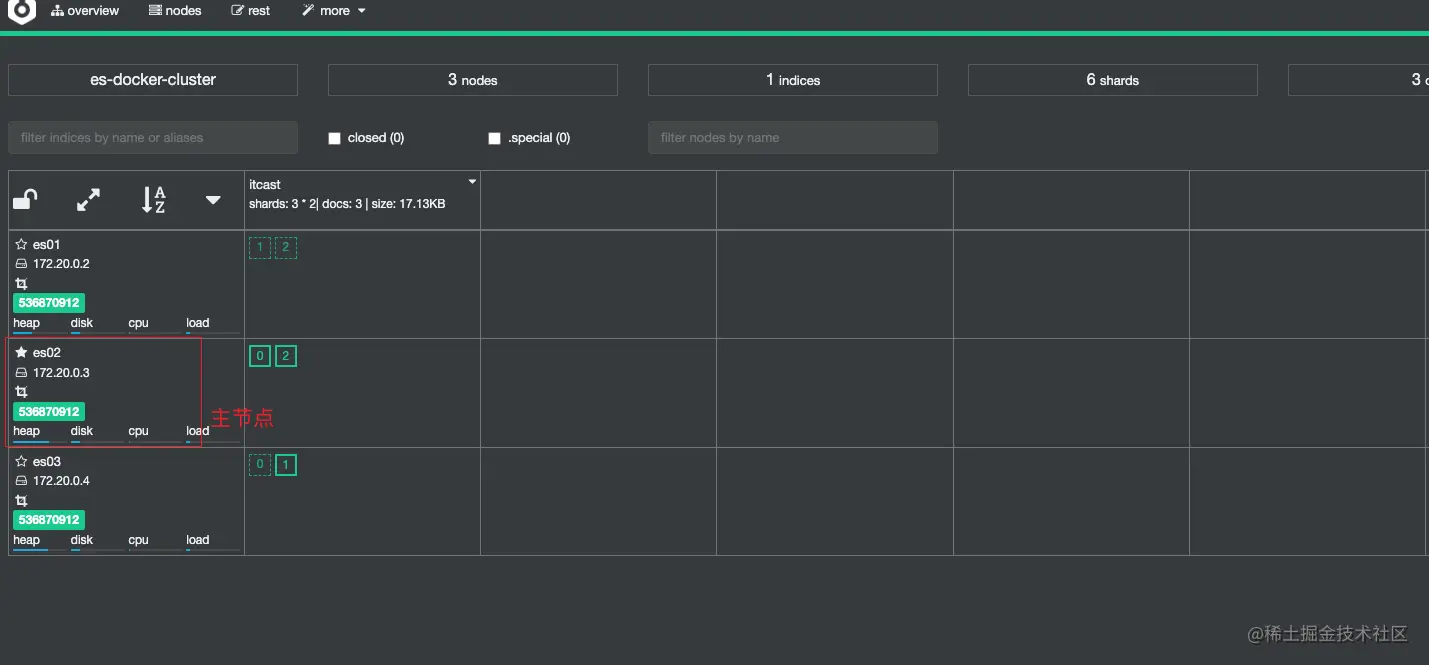Open the nodes tab
The width and height of the screenshot is (1429, 665).
pyautogui.click(x=175, y=11)
